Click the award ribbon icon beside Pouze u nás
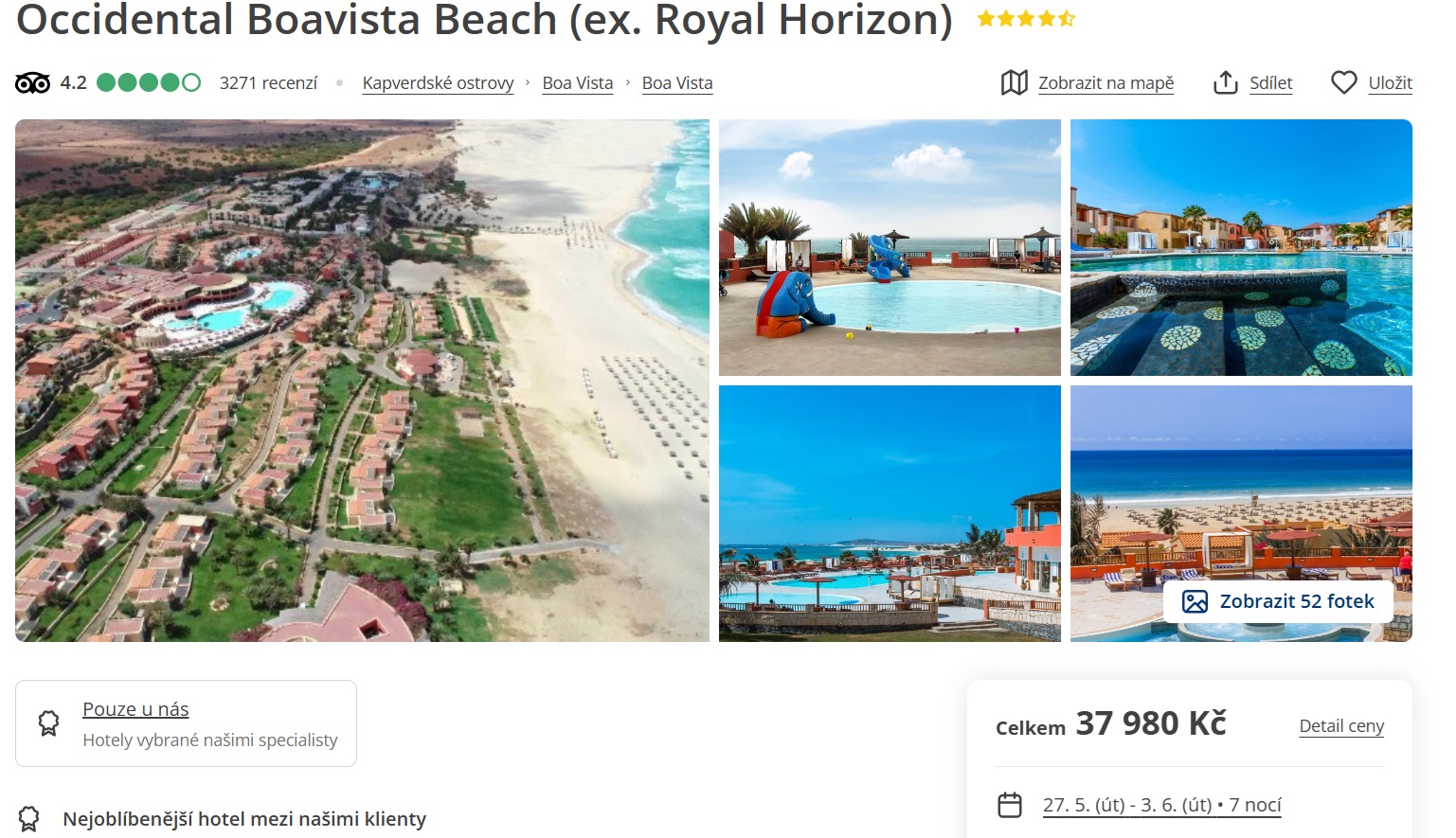 [x=48, y=723]
